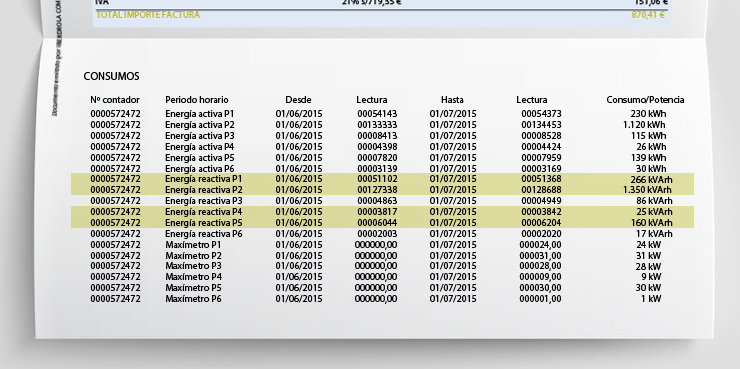Select final reading '00004949'
Viewport: 740px width, 369px height.
click(x=541, y=201)
